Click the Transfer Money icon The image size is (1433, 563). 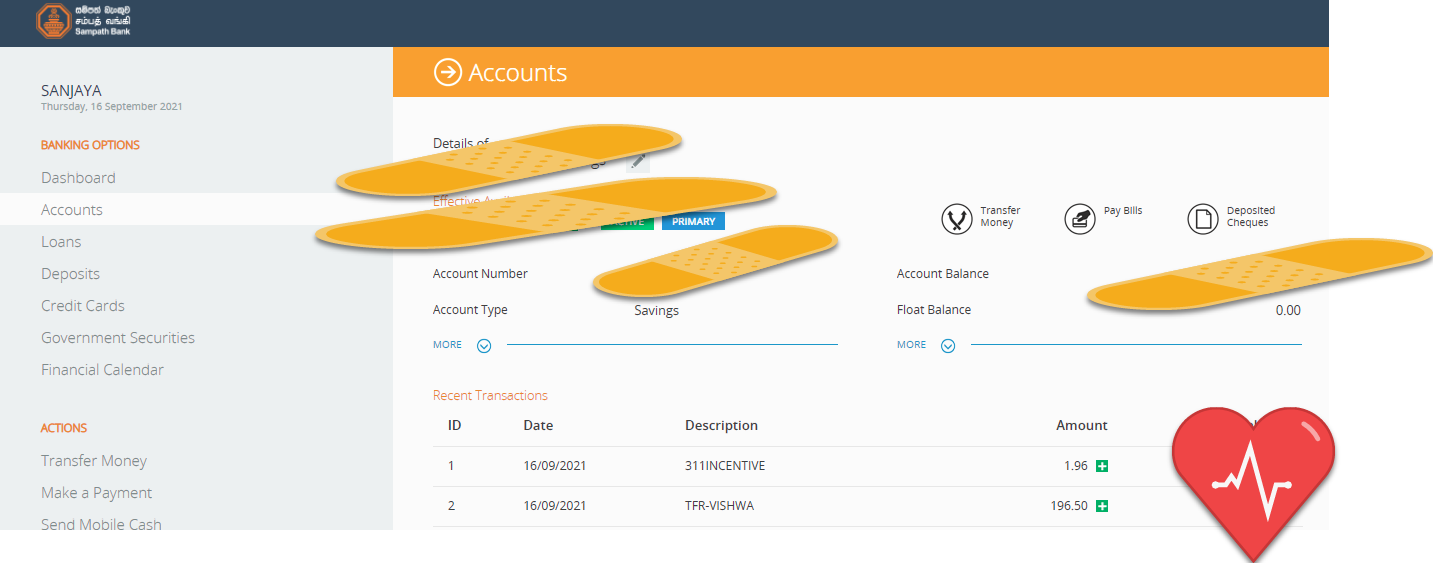(x=957, y=219)
